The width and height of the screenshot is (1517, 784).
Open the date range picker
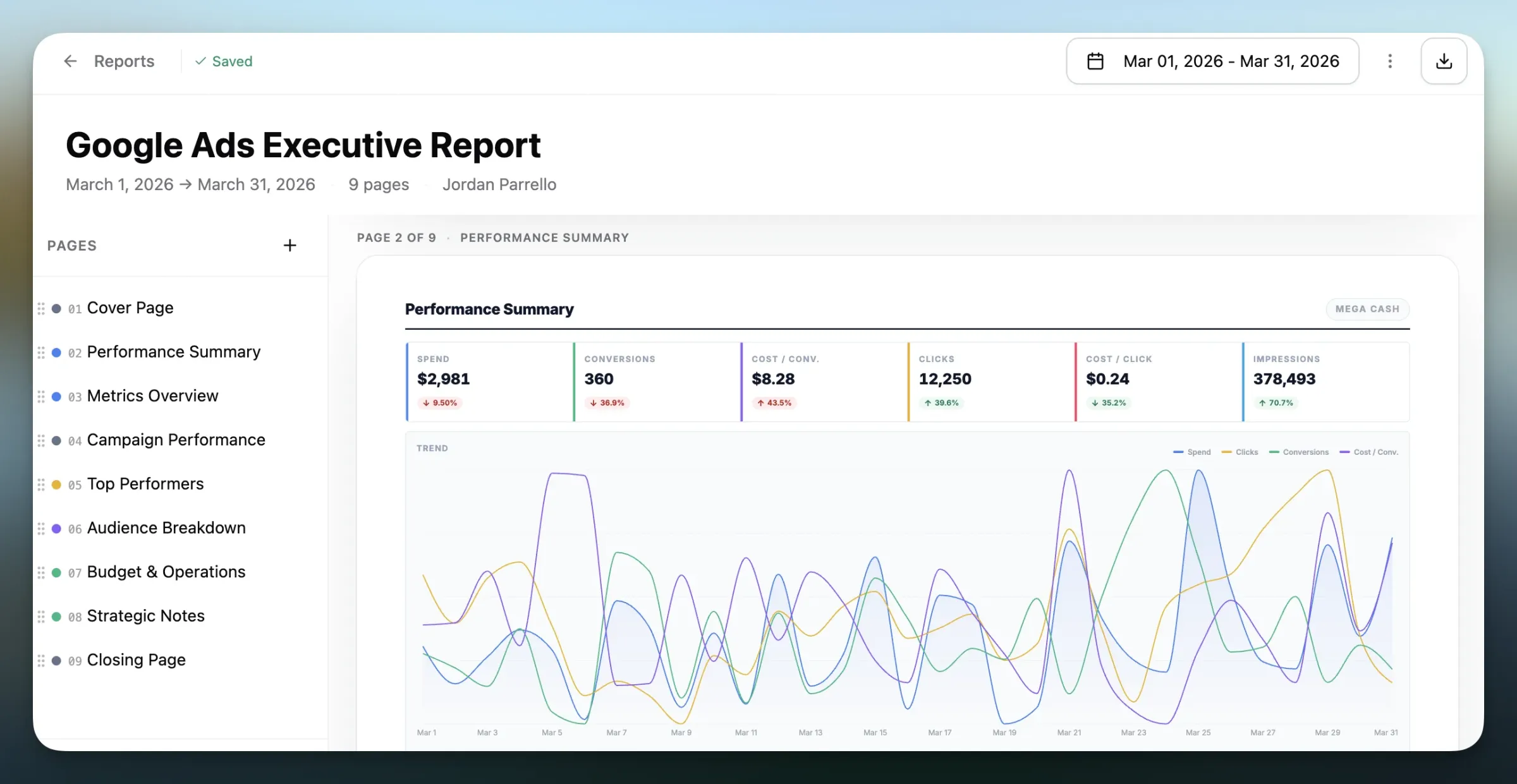pyautogui.click(x=1212, y=61)
